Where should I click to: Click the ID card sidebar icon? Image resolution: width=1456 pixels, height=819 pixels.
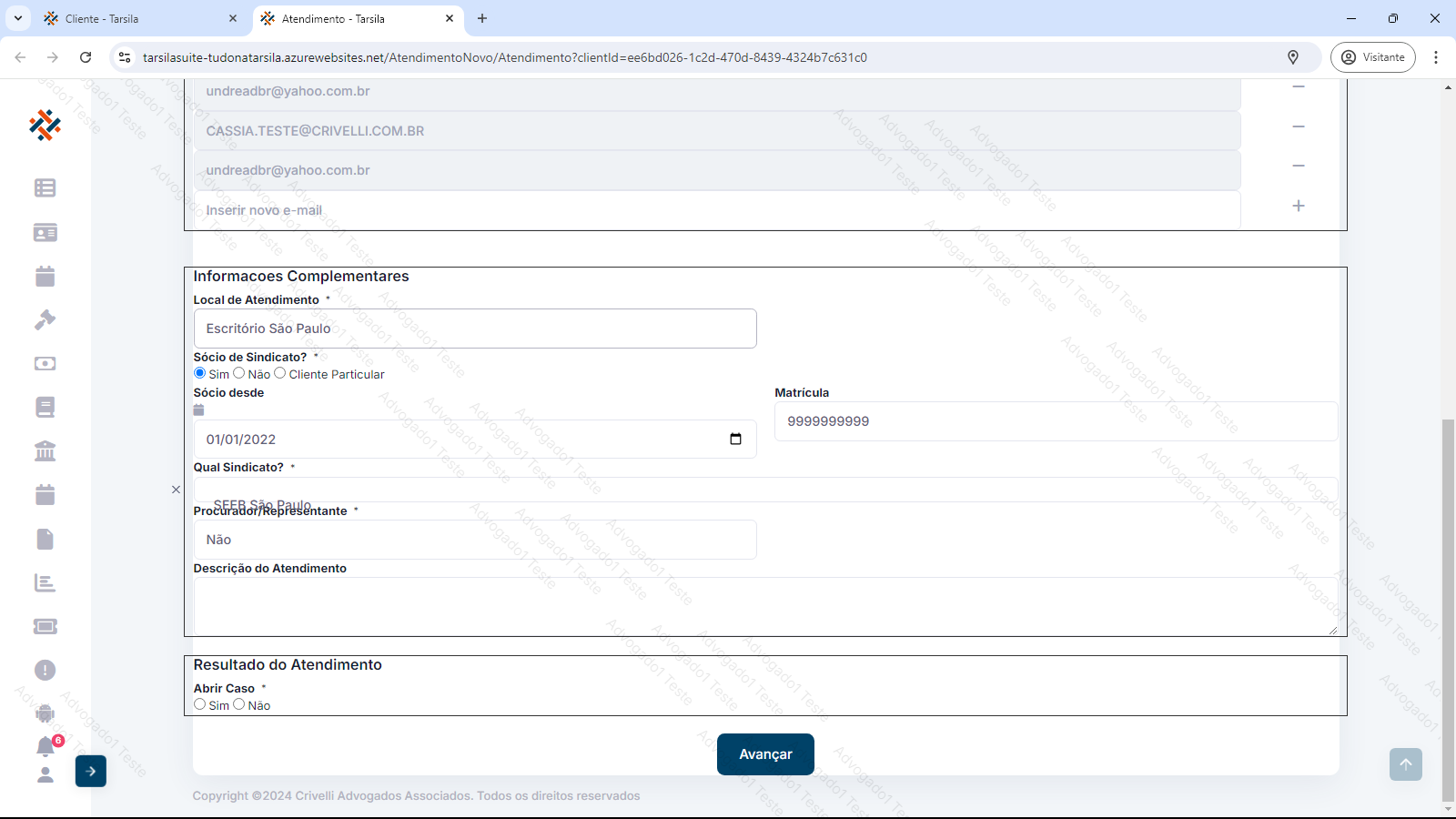[45, 233]
